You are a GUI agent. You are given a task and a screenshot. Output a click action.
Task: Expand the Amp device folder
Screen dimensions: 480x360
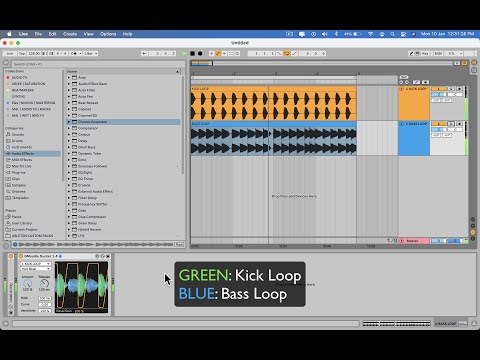click(69, 77)
